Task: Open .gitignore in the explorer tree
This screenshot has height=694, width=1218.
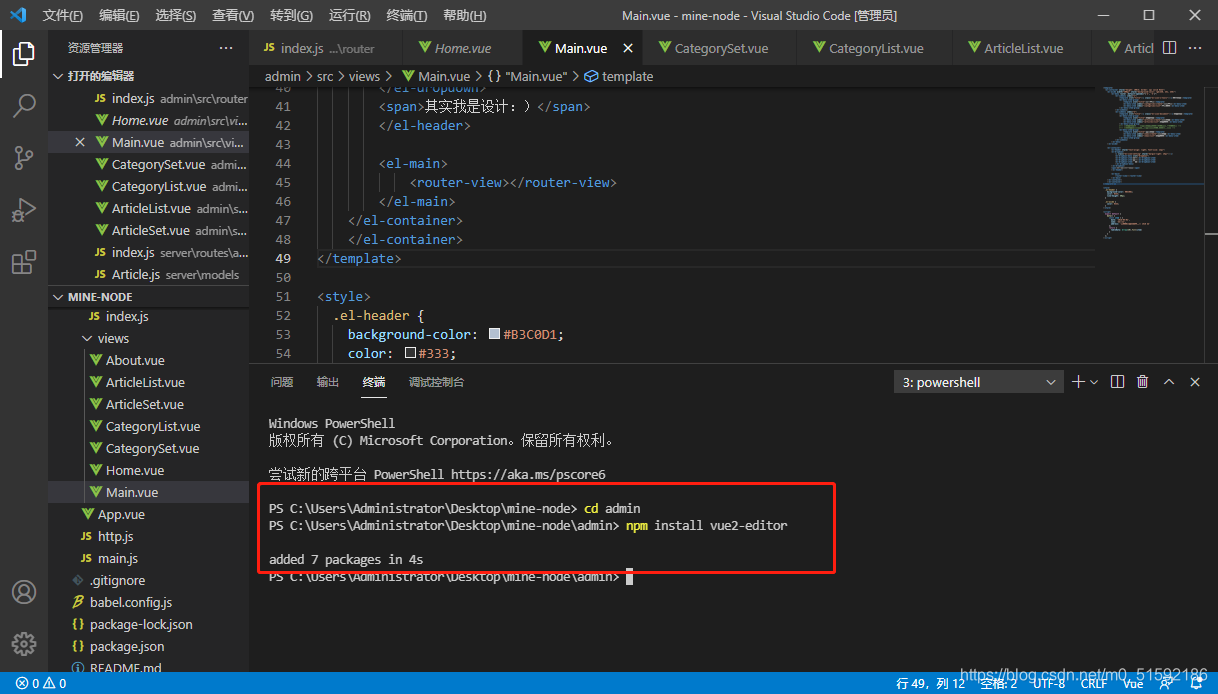Action: click(x=117, y=580)
